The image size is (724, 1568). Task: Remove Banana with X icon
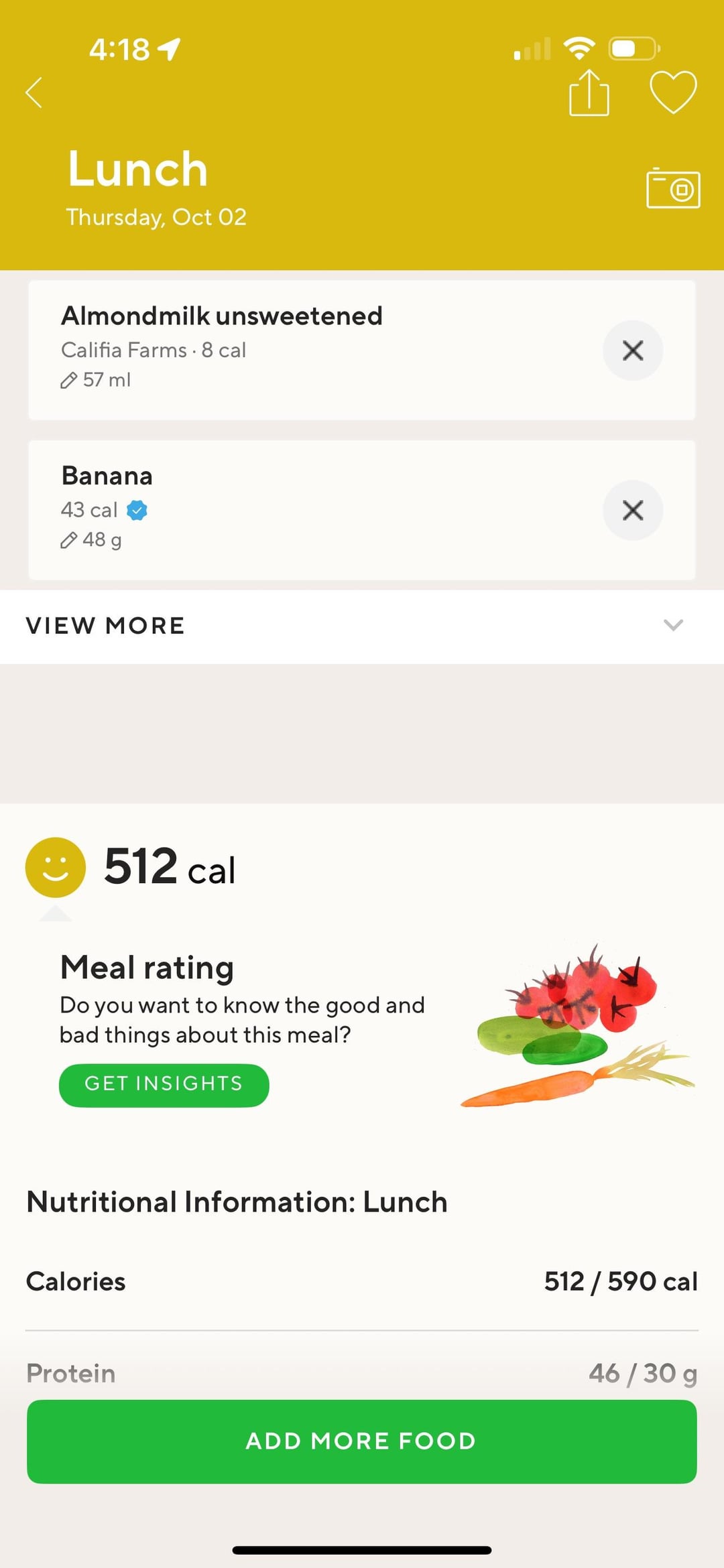pos(632,511)
